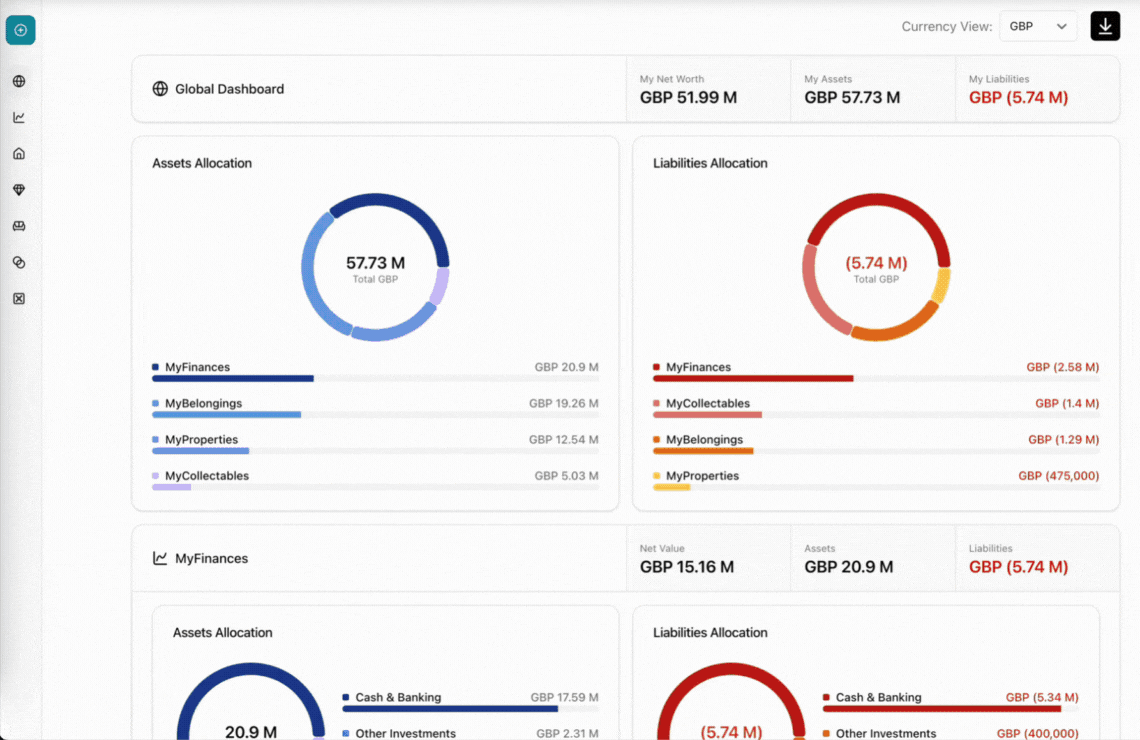Click the Global Dashboard header title

(x=229, y=89)
